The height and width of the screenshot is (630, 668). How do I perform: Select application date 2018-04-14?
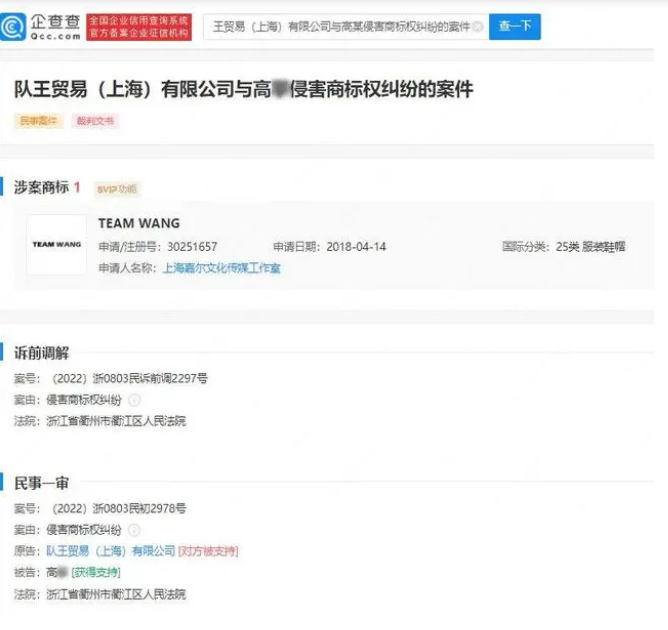356,247
